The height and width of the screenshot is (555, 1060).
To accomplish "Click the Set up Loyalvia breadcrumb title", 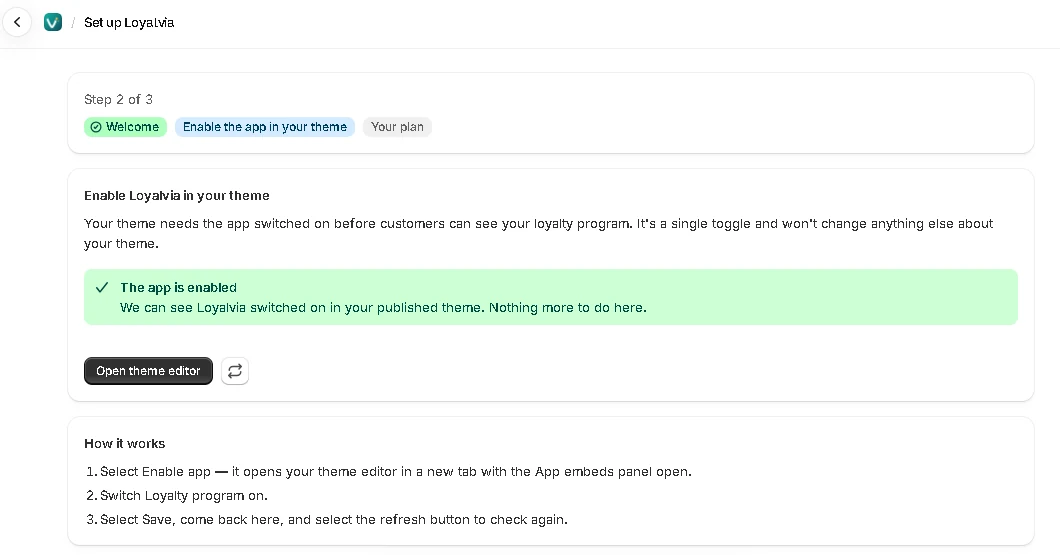I will coord(128,22).
